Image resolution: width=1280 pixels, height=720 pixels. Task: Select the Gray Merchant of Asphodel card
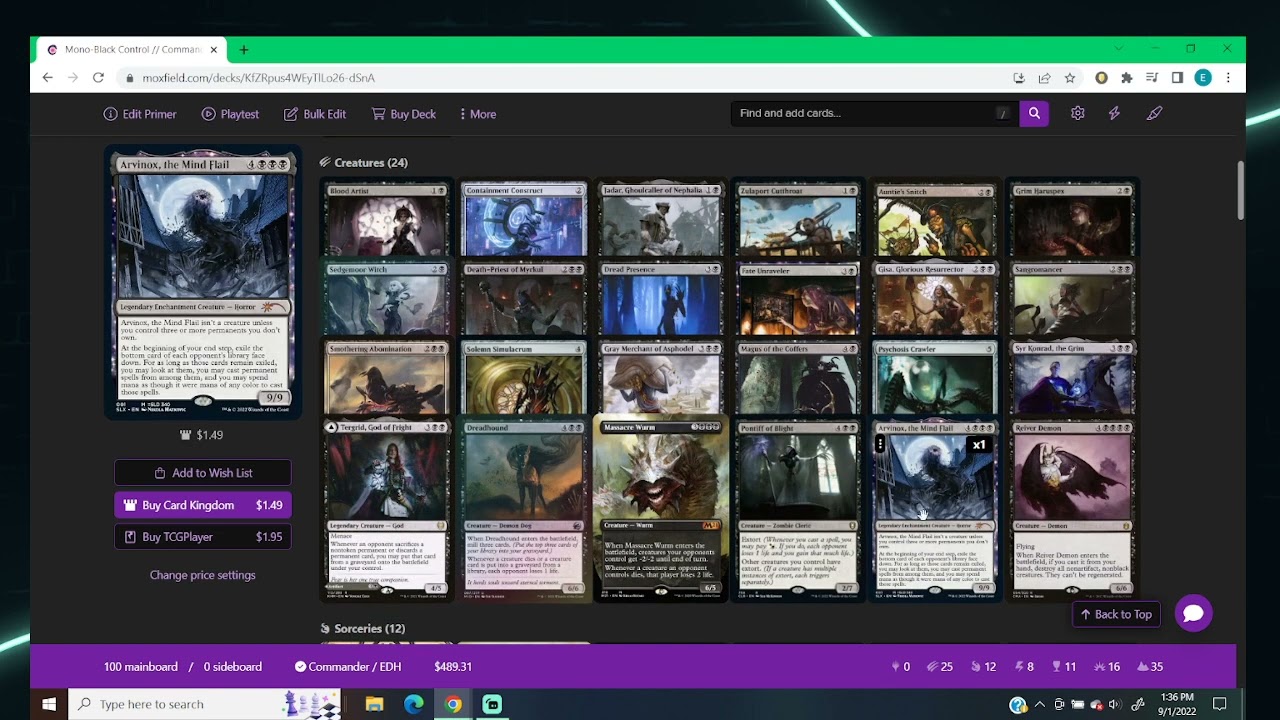(x=661, y=378)
